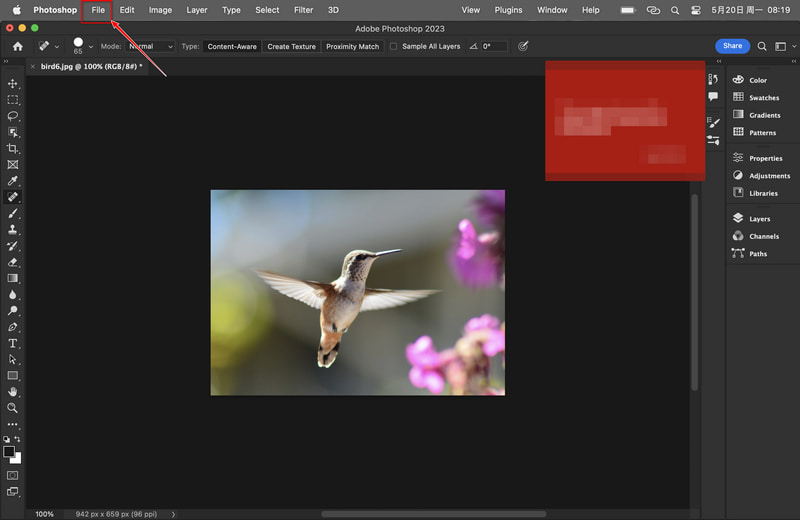Enable Sample All Layers checkbox
This screenshot has height=520, width=800.
coord(393,46)
